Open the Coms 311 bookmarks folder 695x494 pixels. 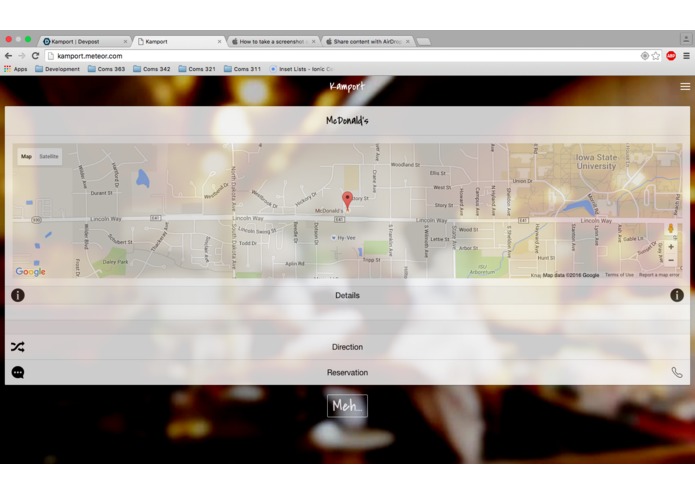coord(242,69)
